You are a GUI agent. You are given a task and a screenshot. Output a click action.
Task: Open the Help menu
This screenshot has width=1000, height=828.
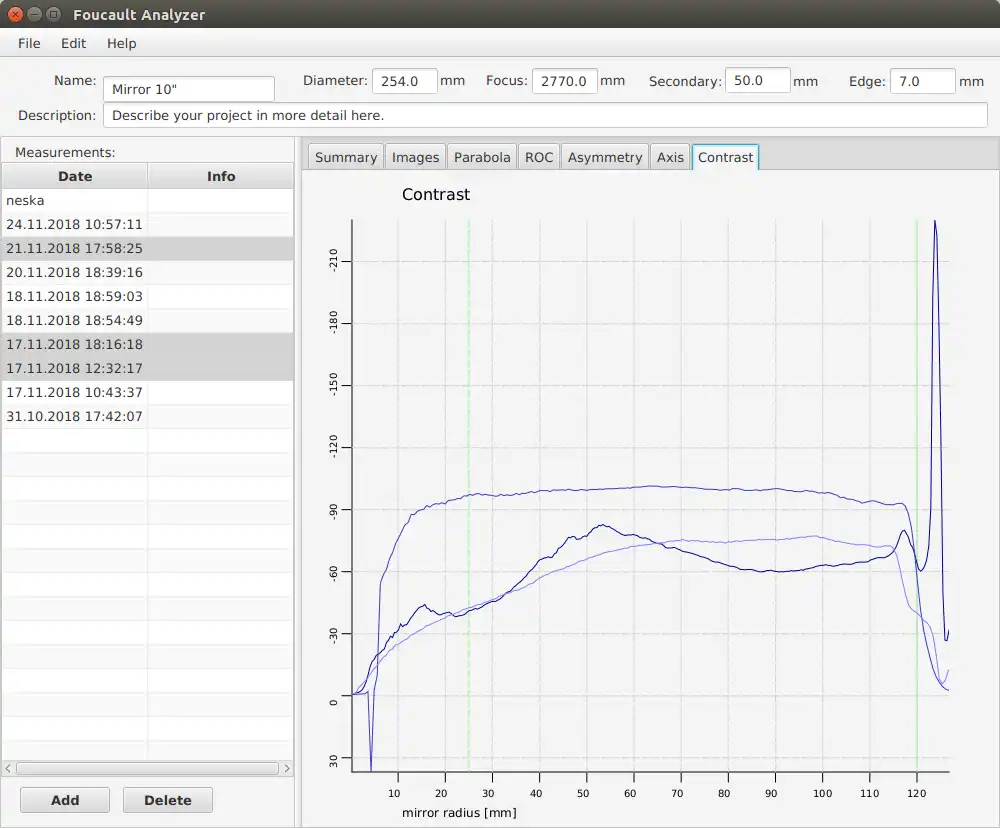click(121, 43)
